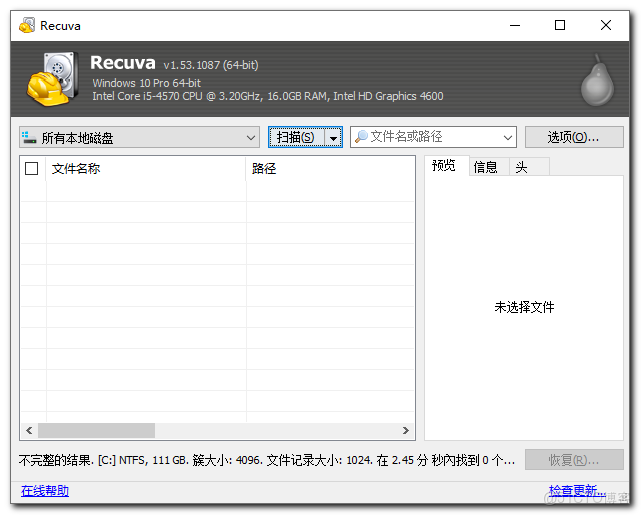Click the magnifier icon in filename filter box
The width and height of the screenshot is (641, 515).
(x=361, y=137)
